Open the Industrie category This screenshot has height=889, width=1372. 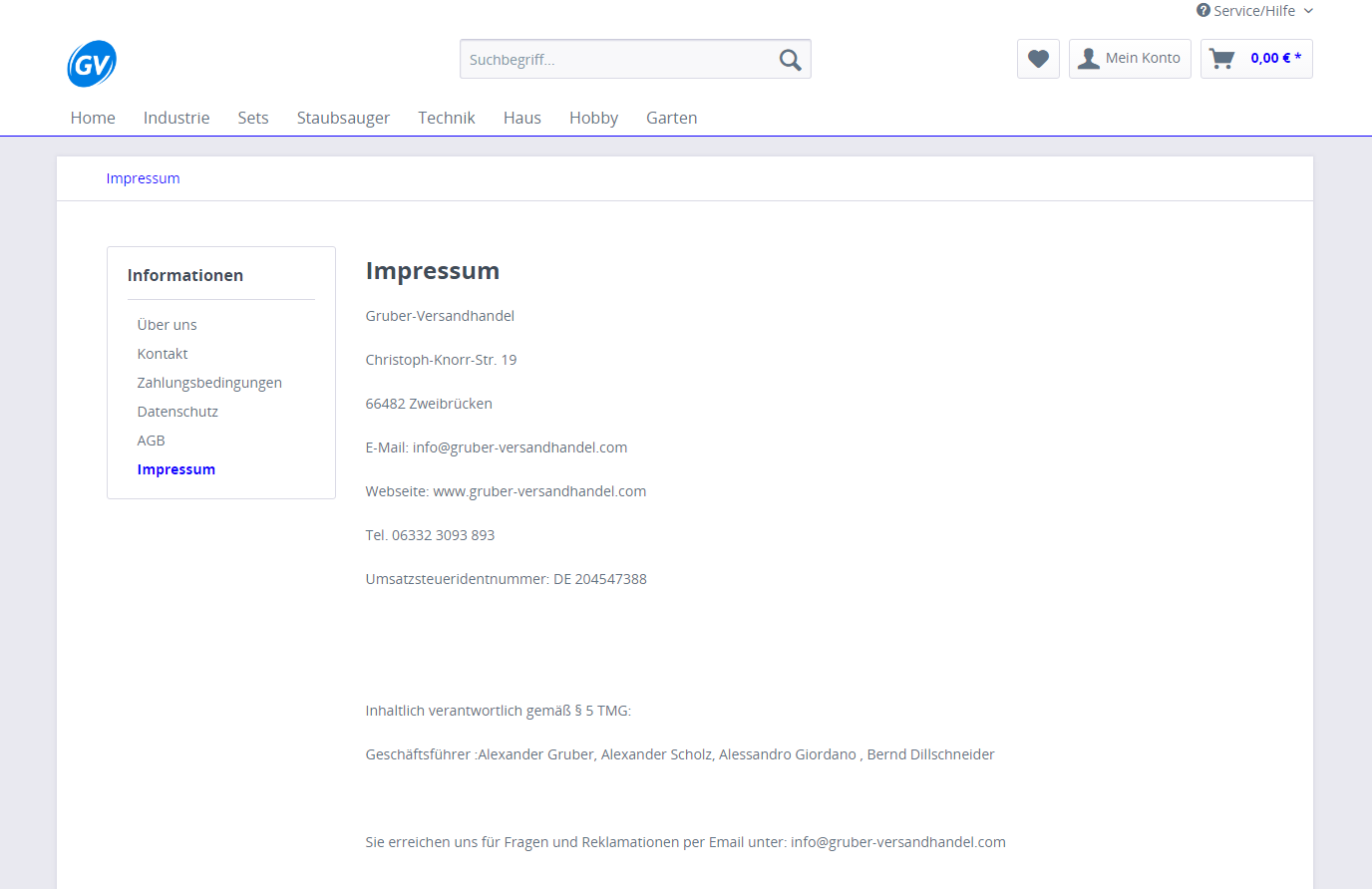pyautogui.click(x=176, y=118)
